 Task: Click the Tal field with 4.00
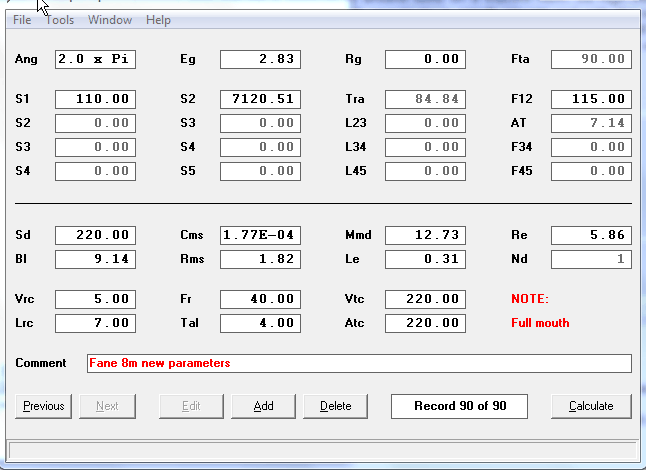pyautogui.click(x=260, y=323)
